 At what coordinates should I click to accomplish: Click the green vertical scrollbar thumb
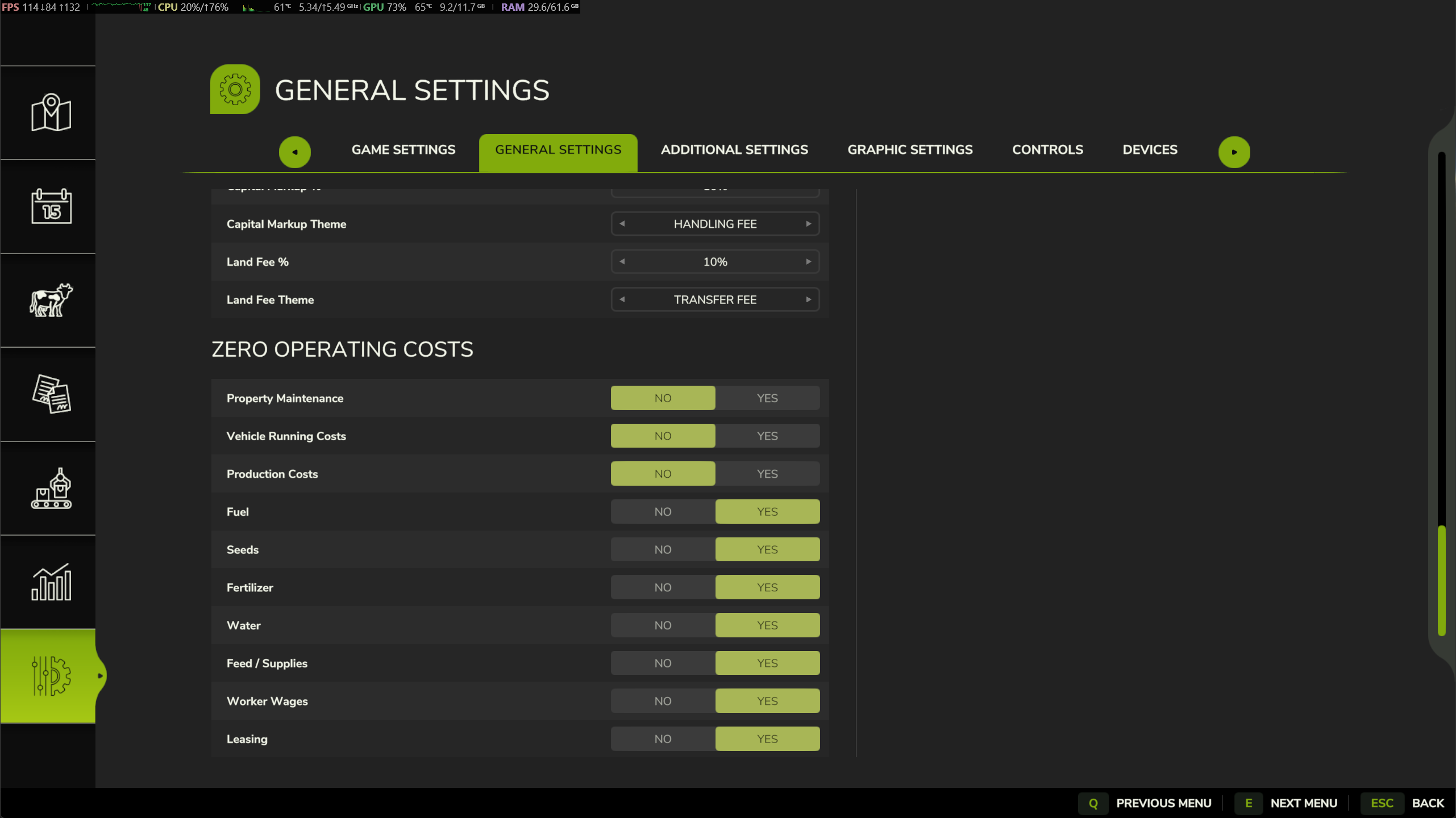pos(1441,581)
